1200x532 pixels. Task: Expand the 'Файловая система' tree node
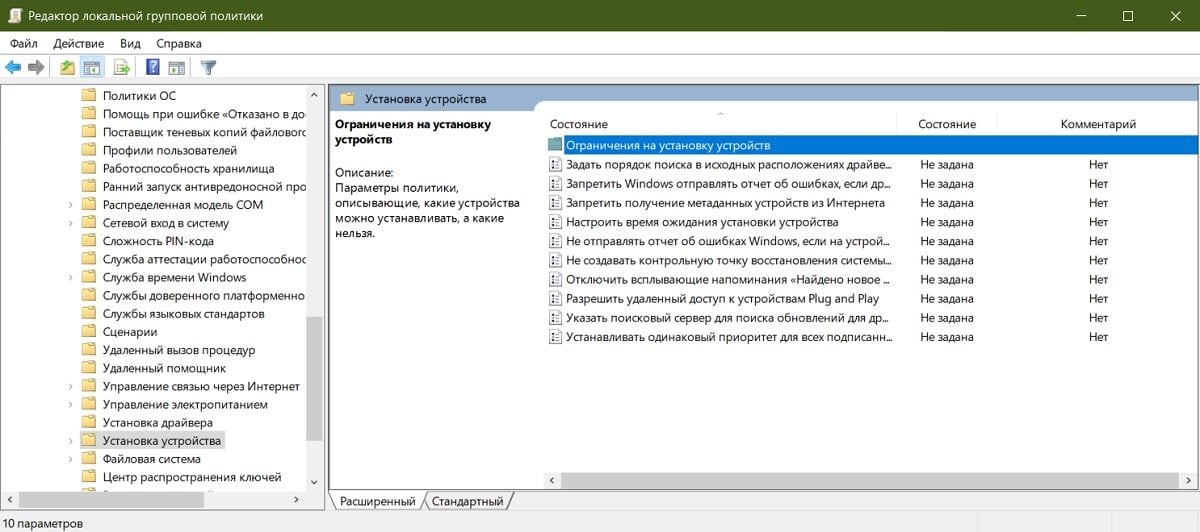70,459
